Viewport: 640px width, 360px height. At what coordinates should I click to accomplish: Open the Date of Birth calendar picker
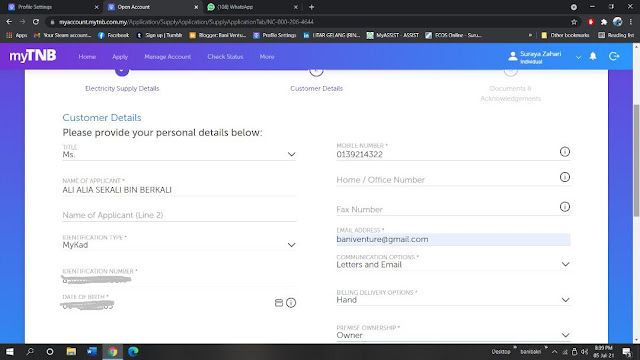(279, 303)
